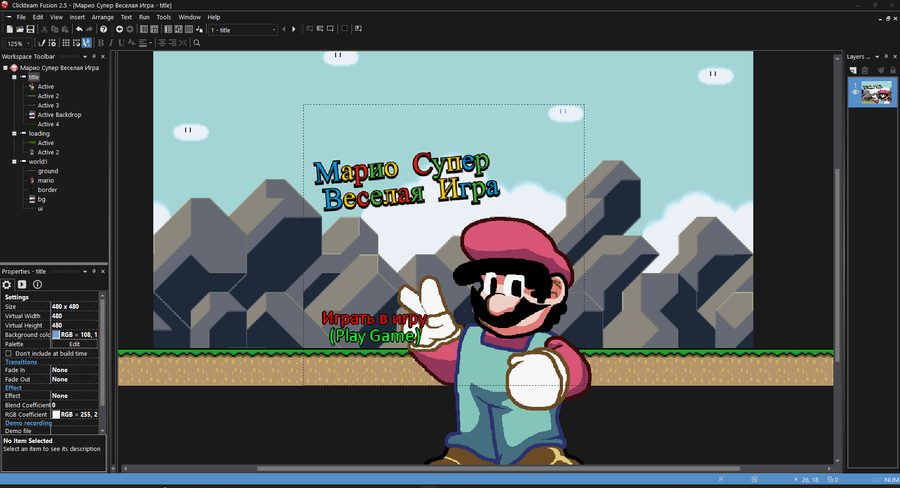Click the Redo arrow icon
Image resolution: width=900 pixels, height=488 pixels.
point(90,29)
